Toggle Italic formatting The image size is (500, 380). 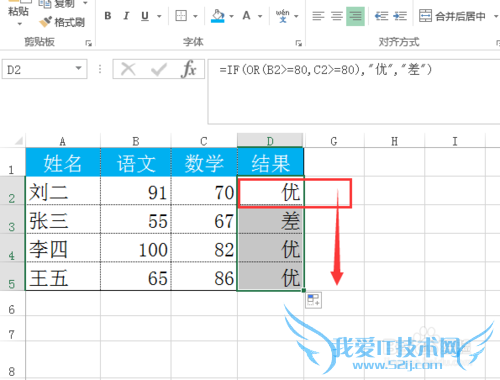tap(126, 16)
